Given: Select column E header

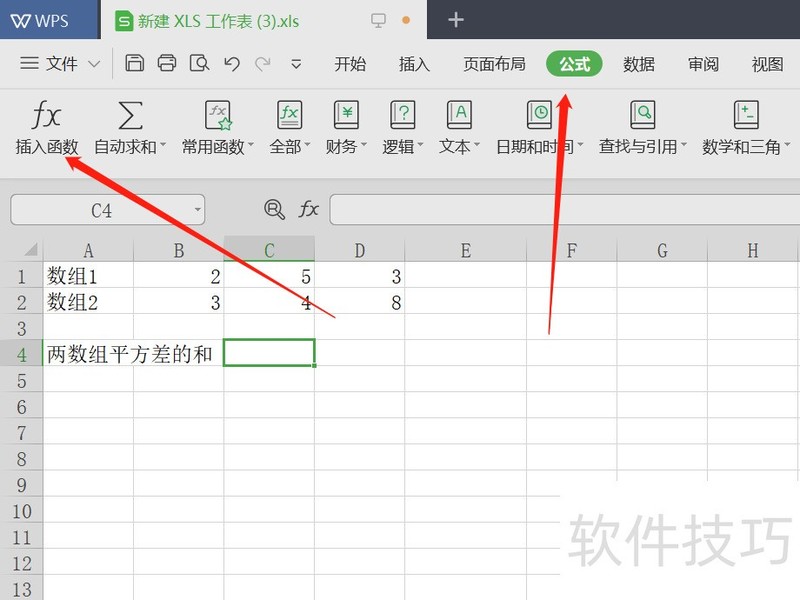Looking at the screenshot, I should tap(466, 251).
